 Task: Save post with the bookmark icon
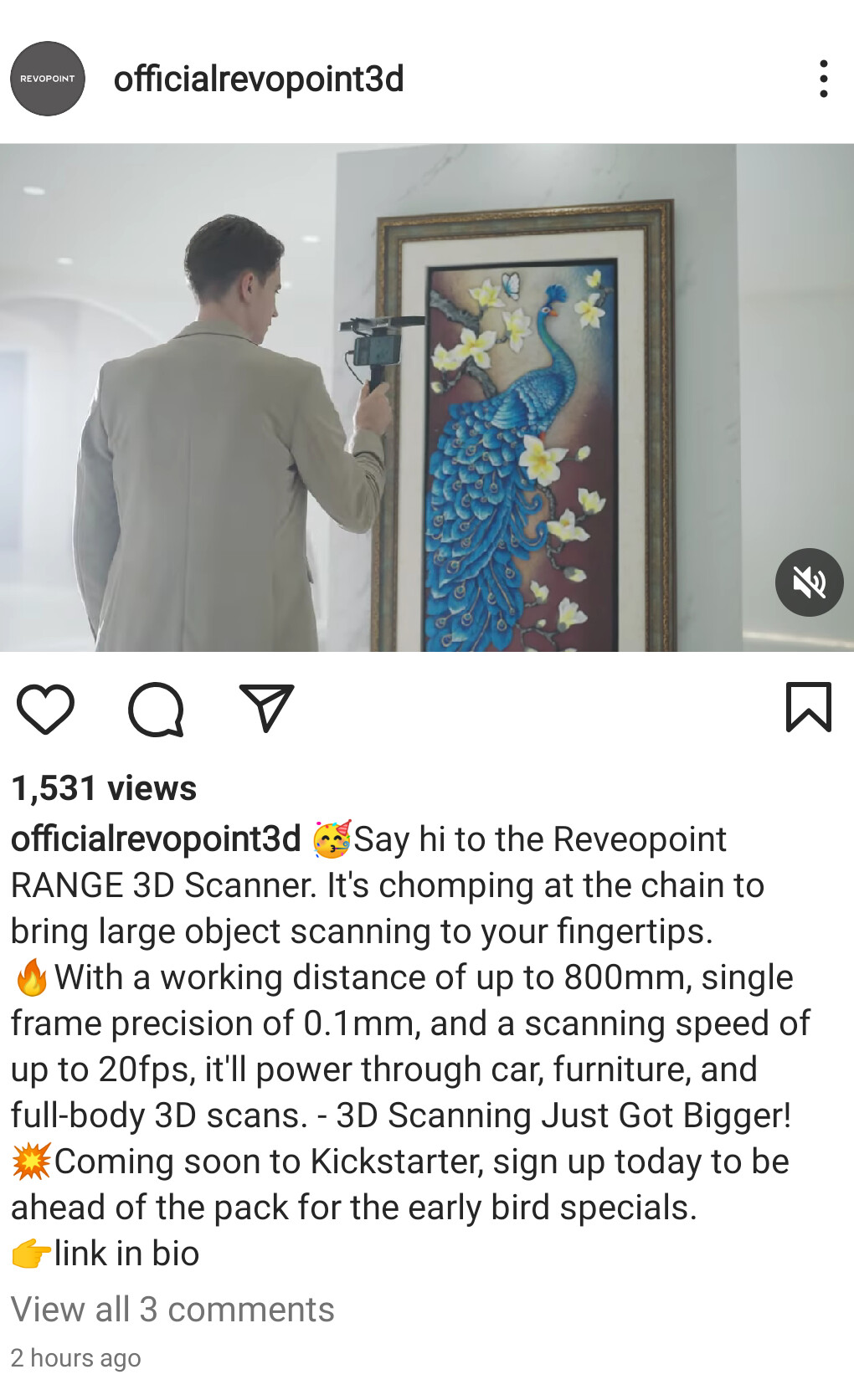808,707
